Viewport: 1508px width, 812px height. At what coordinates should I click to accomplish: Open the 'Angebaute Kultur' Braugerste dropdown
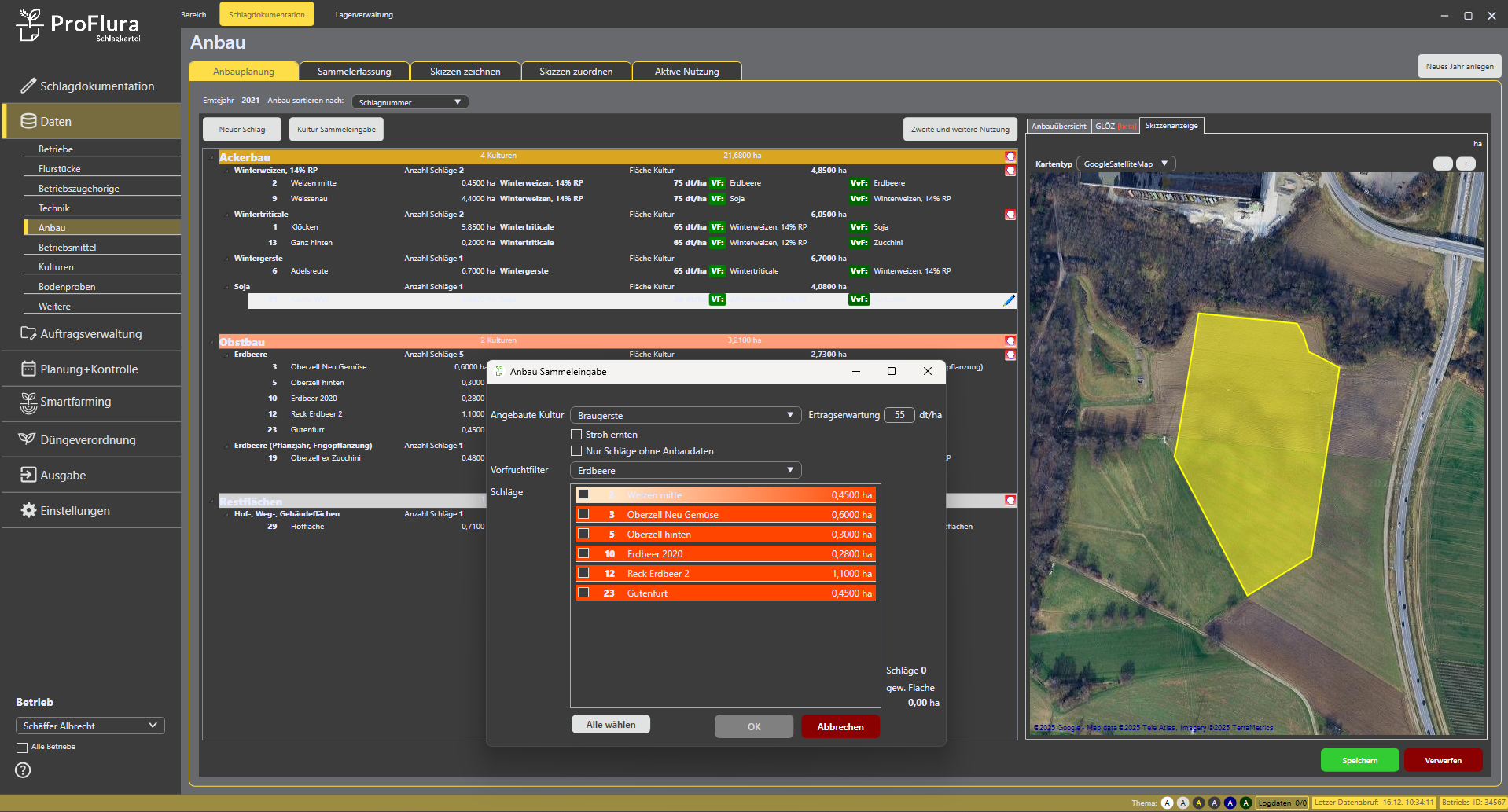pyautogui.click(x=685, y=415)
